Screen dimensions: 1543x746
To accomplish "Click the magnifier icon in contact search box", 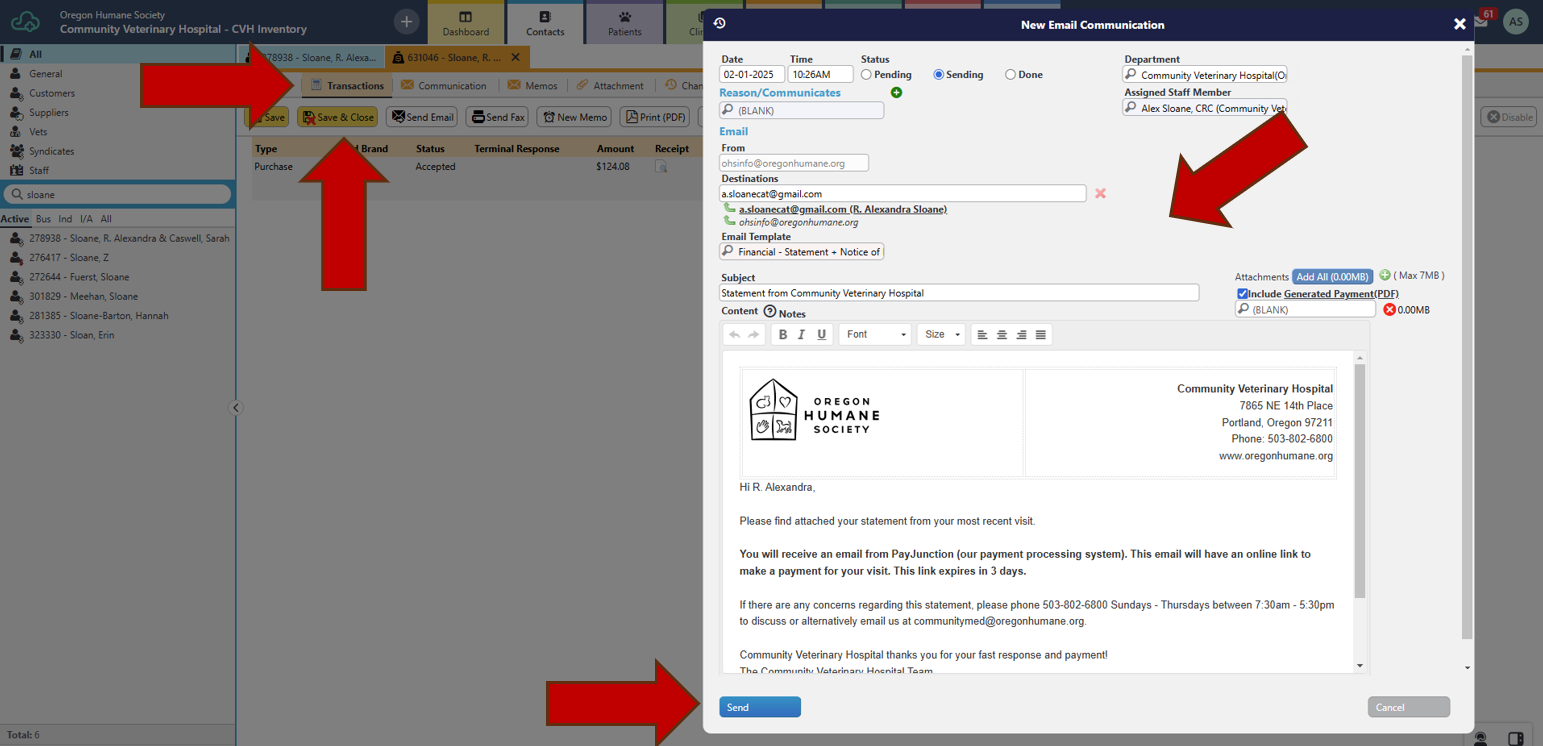I will [17, 194].
